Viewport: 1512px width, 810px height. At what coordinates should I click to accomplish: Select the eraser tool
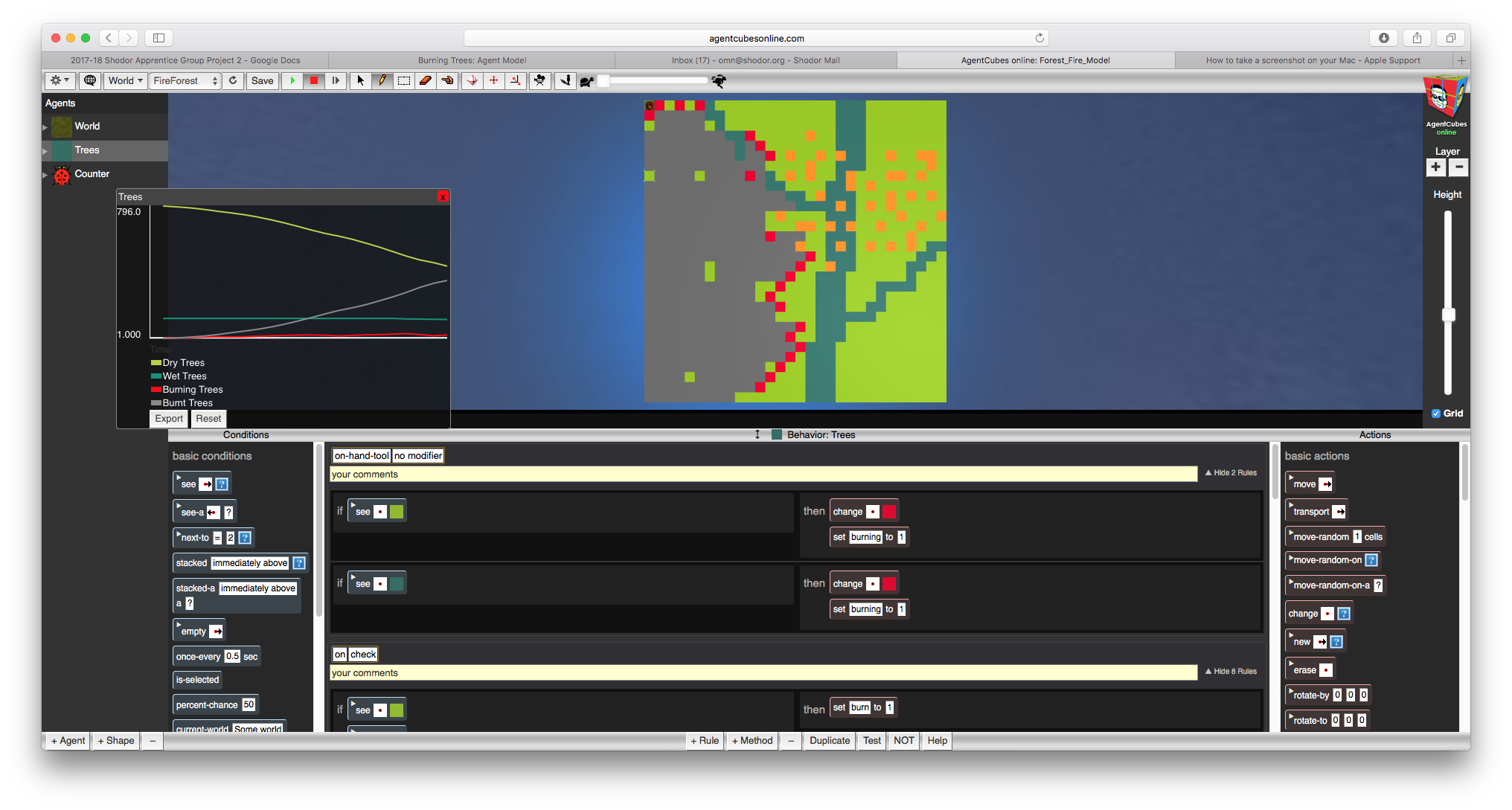pyautogui.click(x=426, y=80)
